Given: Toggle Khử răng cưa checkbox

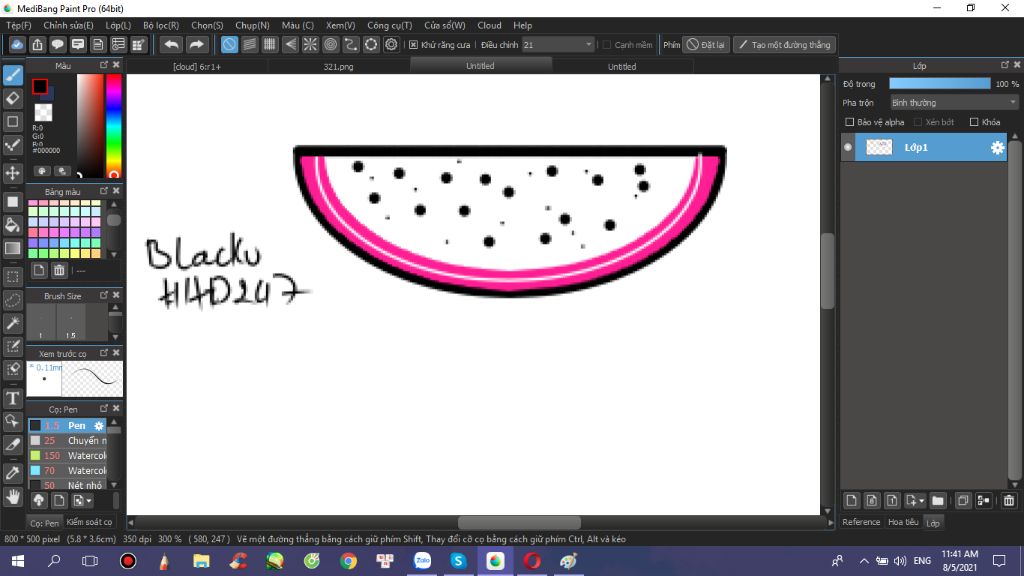Looking at the screenshot, I should pyautogui.click(x=413, y=45).
